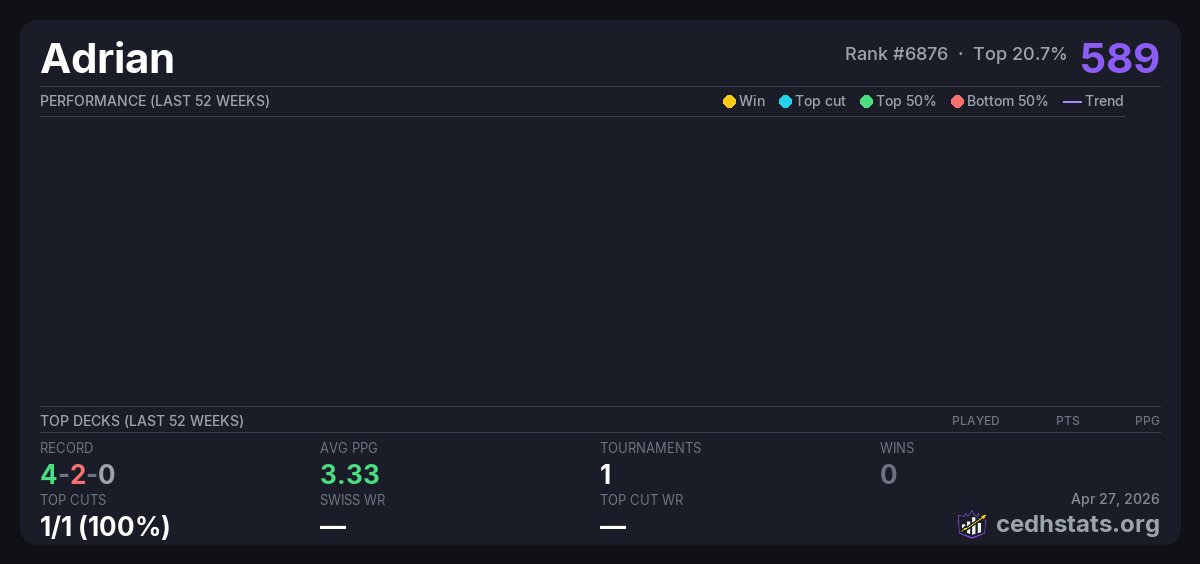Select the Performance (Last 52 Weeks) header
Screen dimensions: 1200x564
(x=155, y=101)
